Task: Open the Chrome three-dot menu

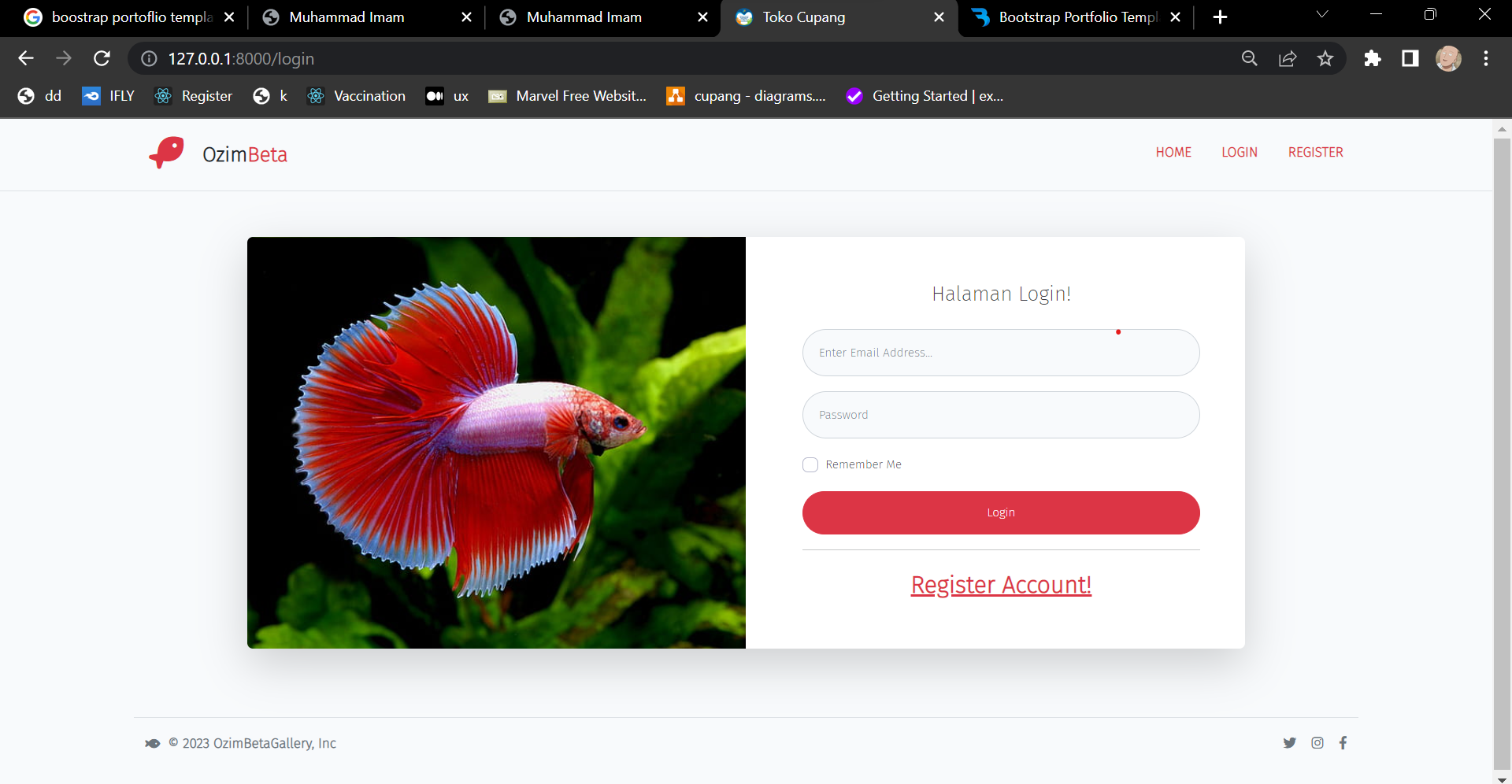Action: pyautogui.click(x=1485, y=59)
